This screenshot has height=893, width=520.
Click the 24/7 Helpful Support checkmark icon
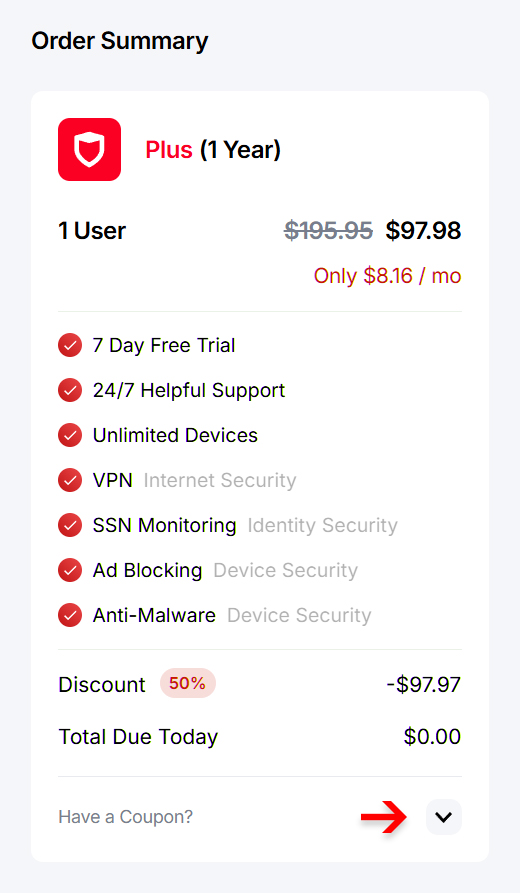pos(70,390)
